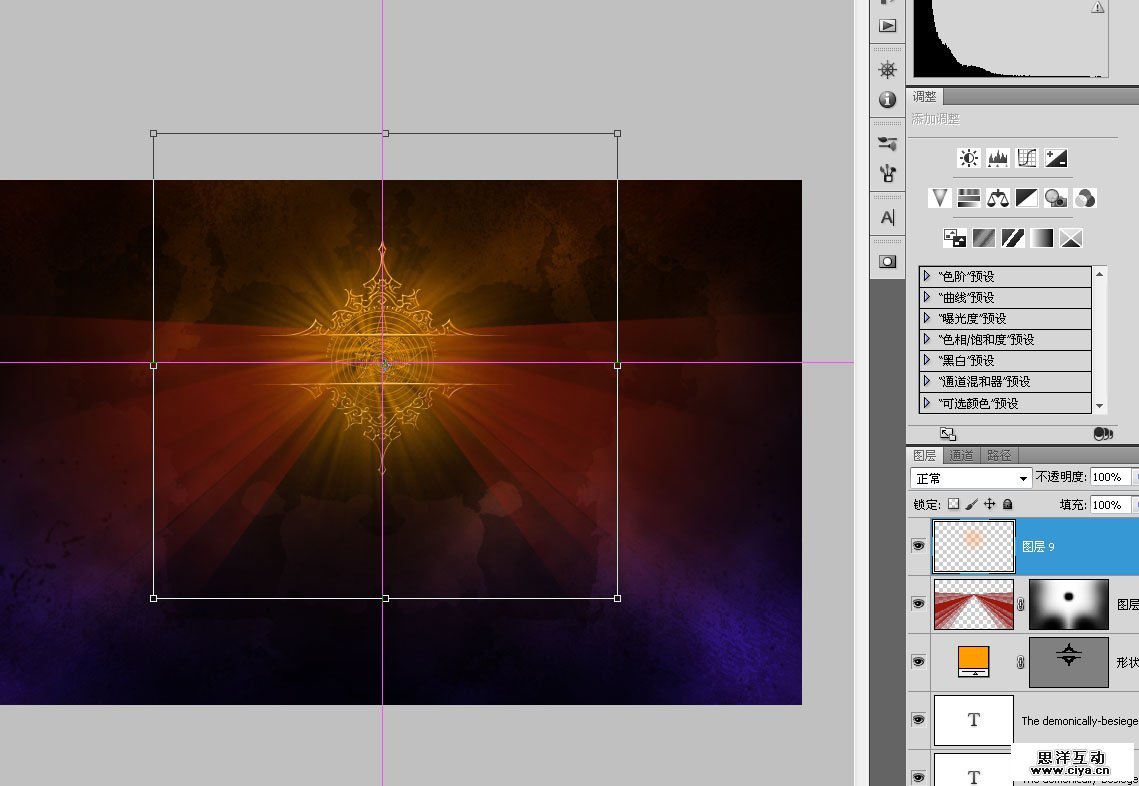
Task: Expand the "曲线" presets group
Action: point(927,298)
